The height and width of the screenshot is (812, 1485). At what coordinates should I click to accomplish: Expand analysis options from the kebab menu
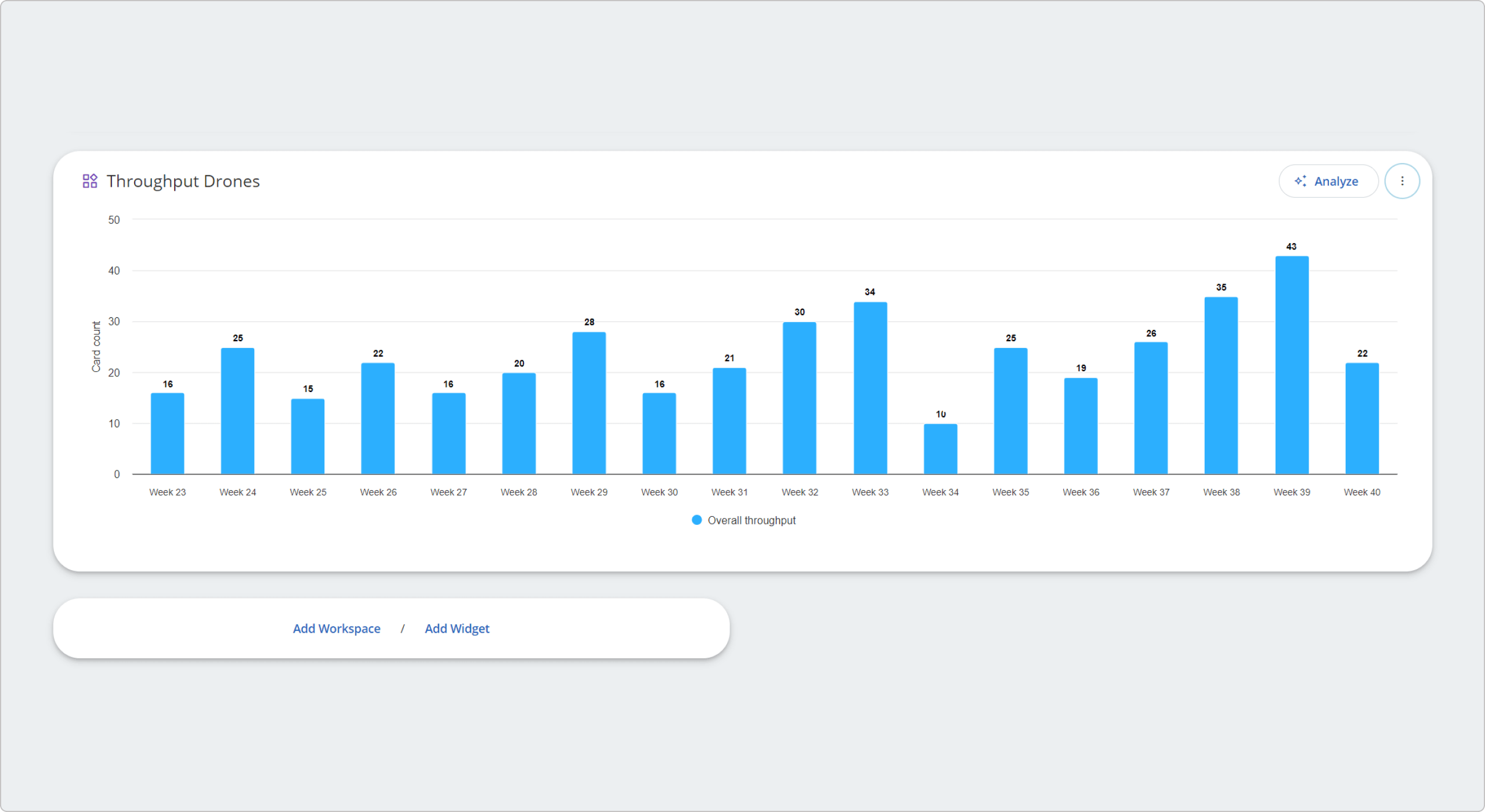click(x=1402, y=180)
